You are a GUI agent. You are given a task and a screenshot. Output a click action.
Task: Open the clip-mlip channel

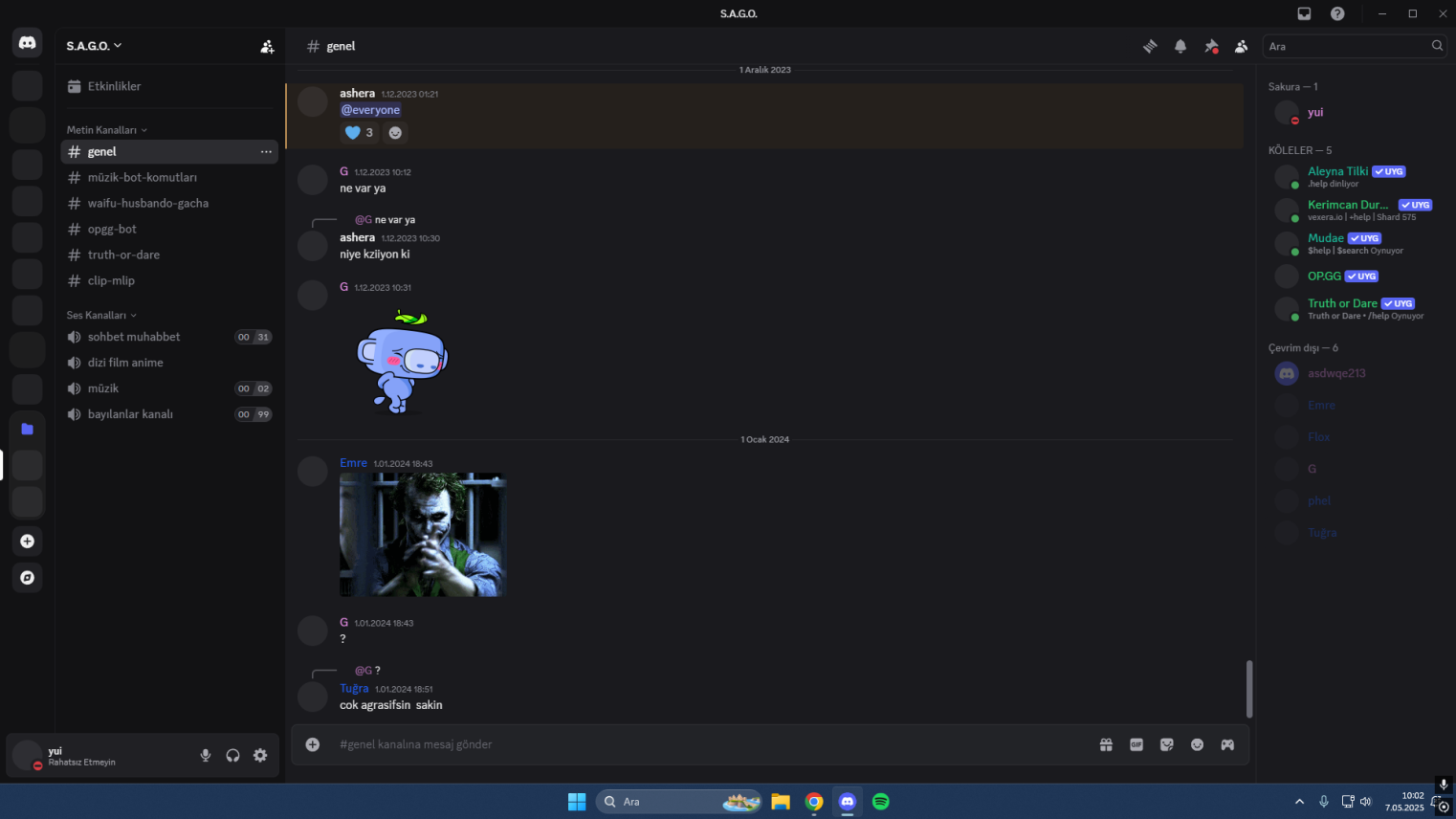pyautogui.click(x=169, y=280)
